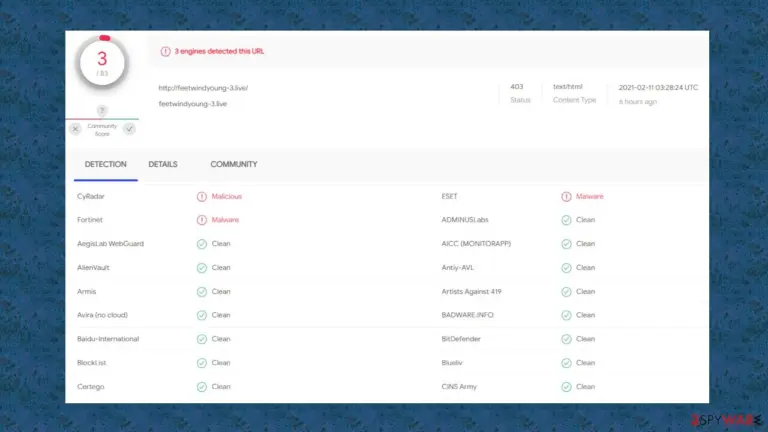Click the Antiy-AVL clean checkmark icon
768x432 pixels.
click(566, 268)
